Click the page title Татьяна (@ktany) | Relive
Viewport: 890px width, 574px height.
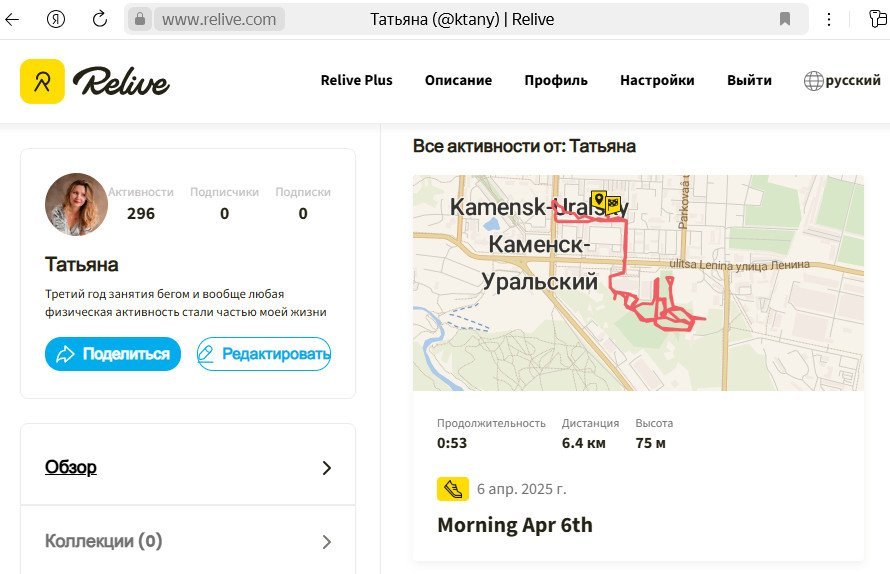point(462,19)
